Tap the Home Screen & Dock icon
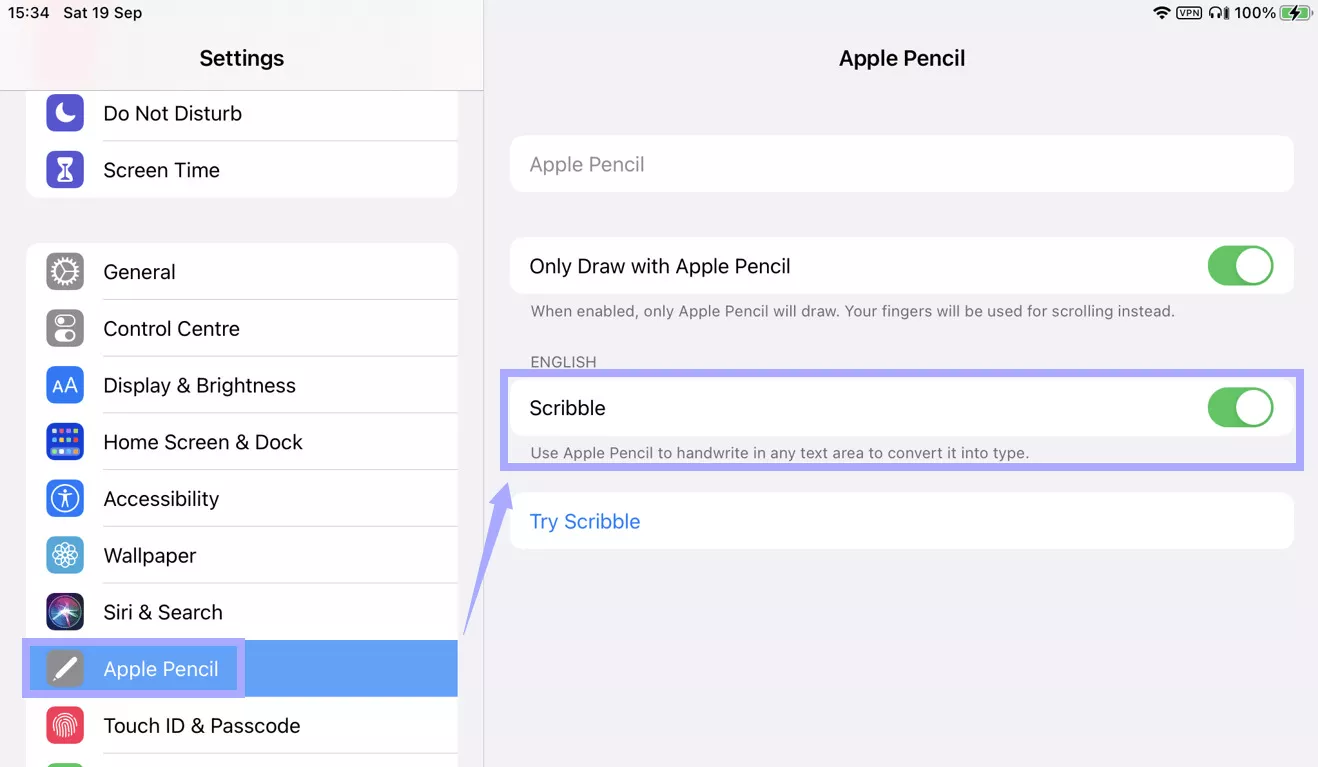This screenshot has height=767, width=1318. click(64, 441)
